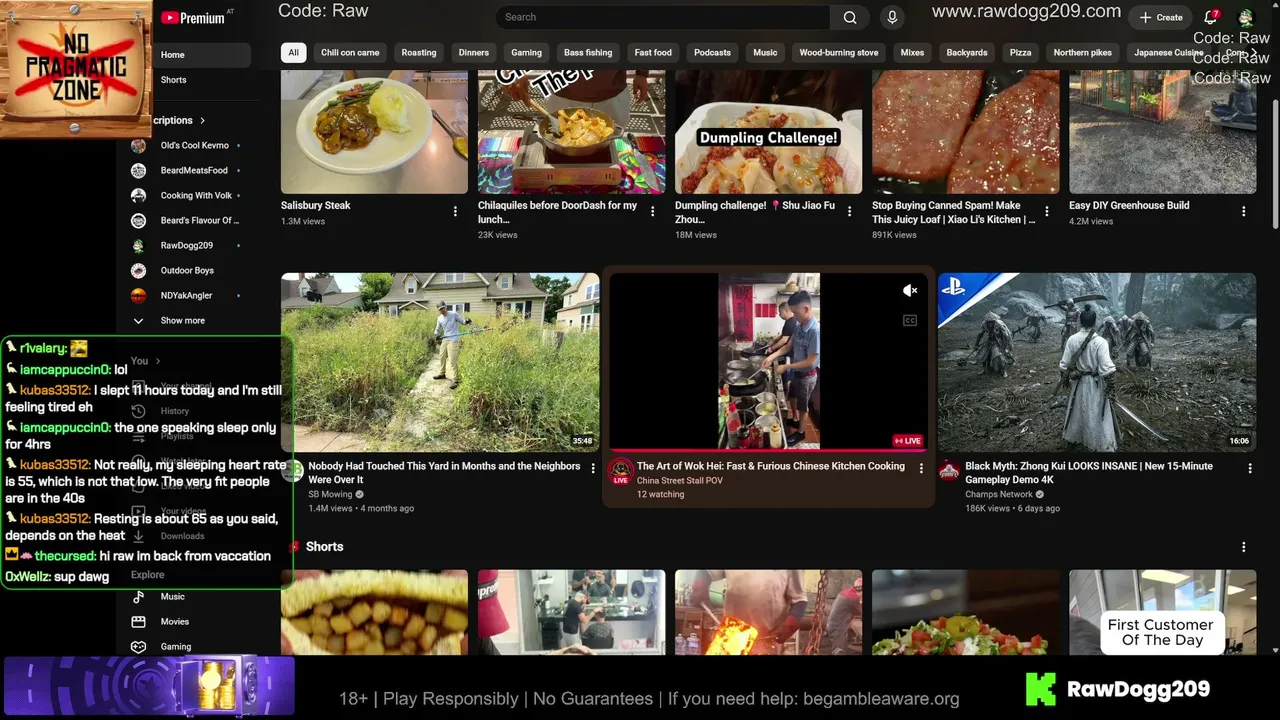
Task: Open the Black Myth gameplay thumbnail
Action: (1097, 362)
